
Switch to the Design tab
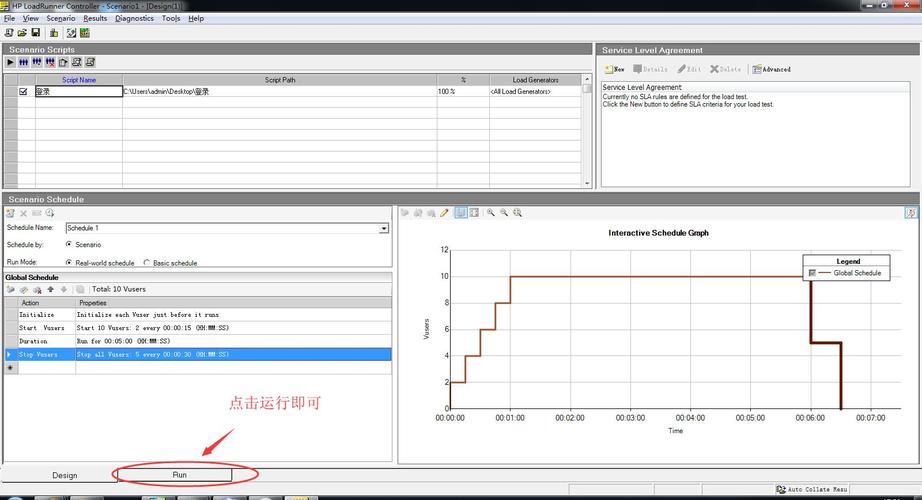tap(65, 475)
